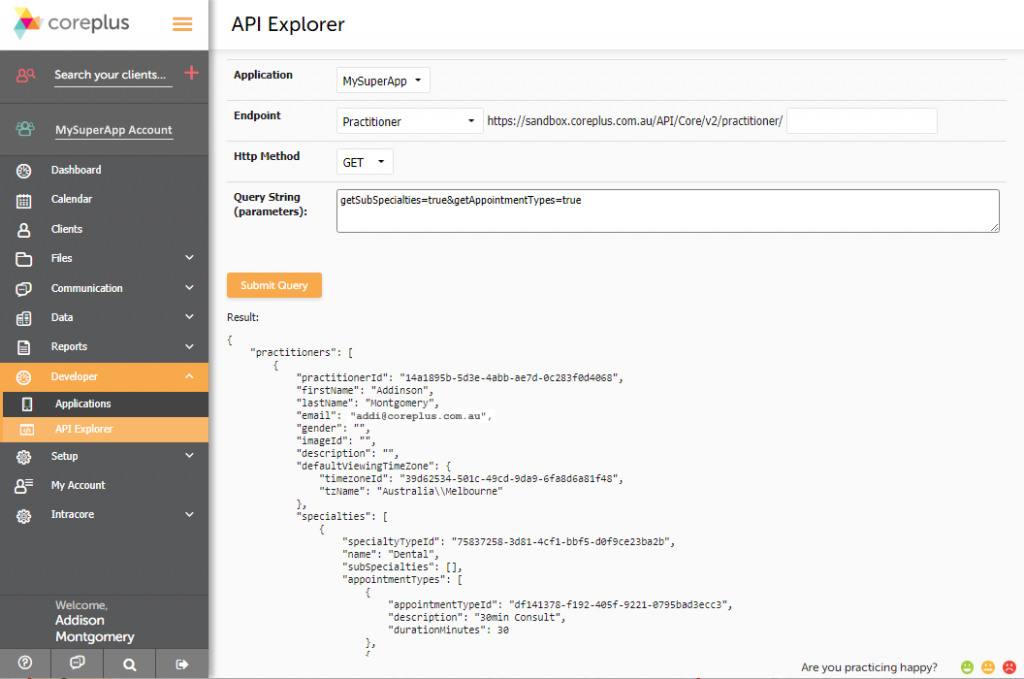Open help via the question mark icon
The width and height of the screenshot is (1024, 679).
pyautogui.click(x=25, y=662)
